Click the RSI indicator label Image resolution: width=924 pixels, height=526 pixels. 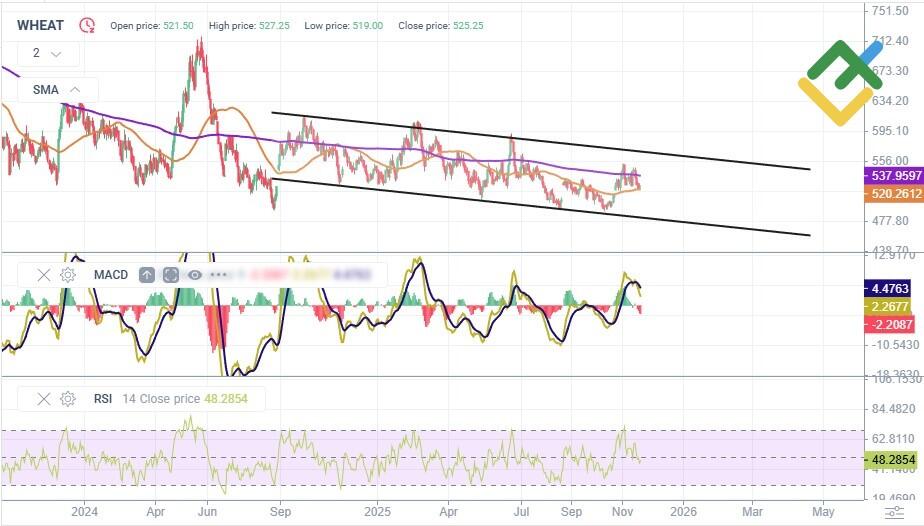coord(103,399)
